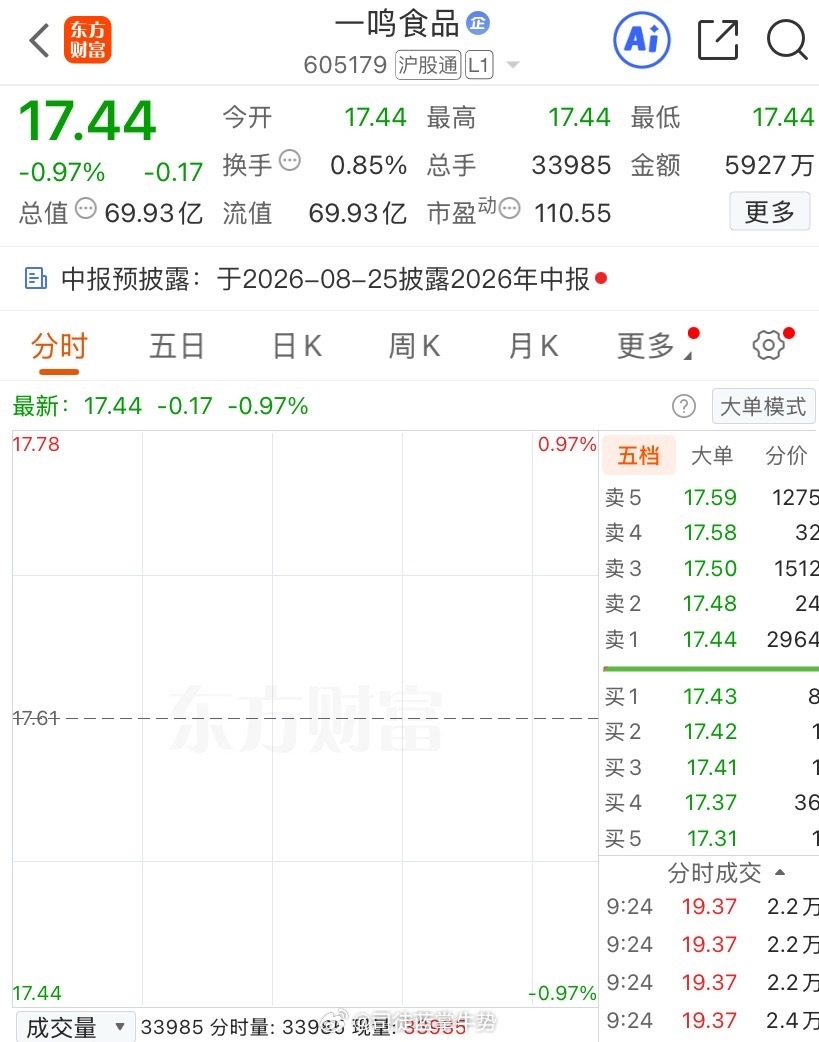
Task: Tap the 流值 69.93亿 value
Action: (x=358, y=213)
